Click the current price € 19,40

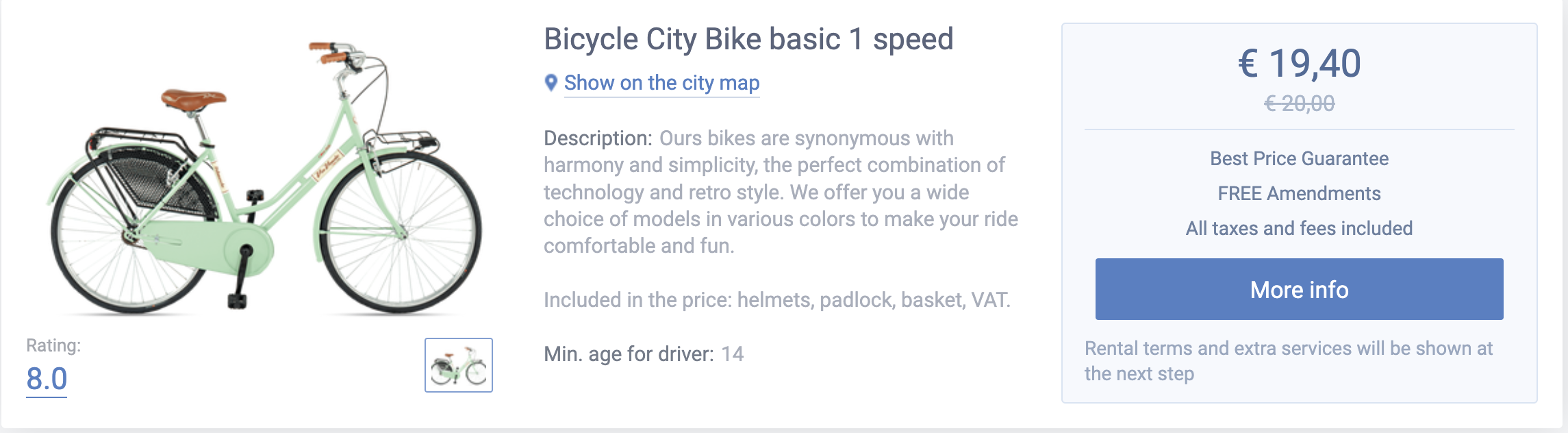pos(1299,63)
